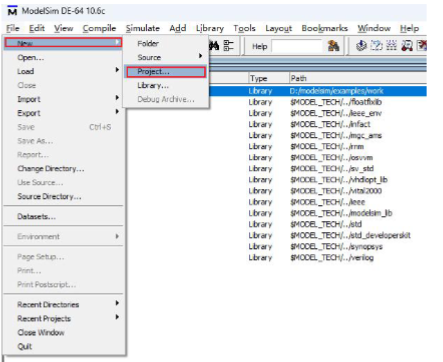This screenshot has width=443, height=362.
Task: Select the $MODEL_TECH/../infact row
Action: pos(318,124)
